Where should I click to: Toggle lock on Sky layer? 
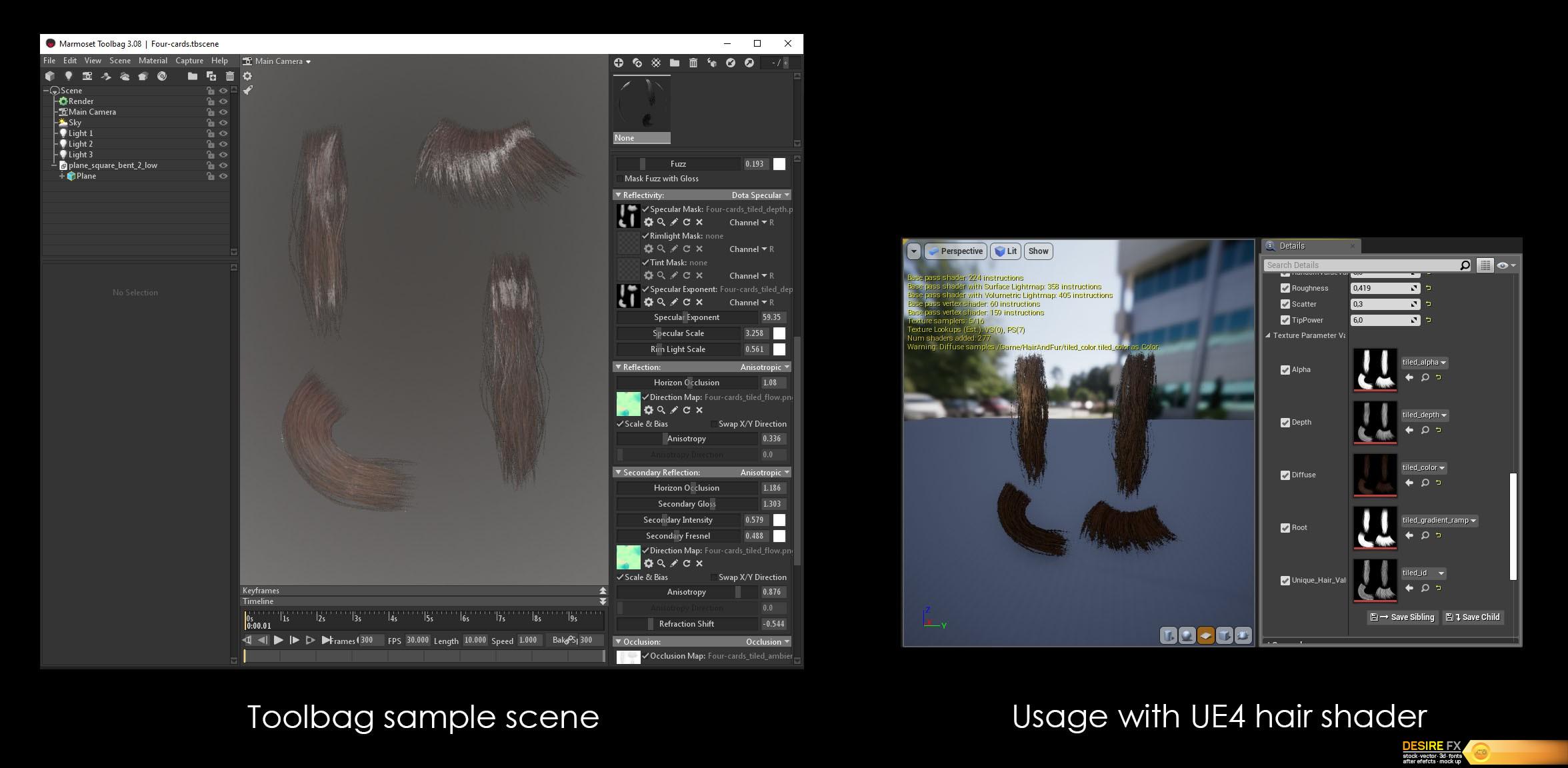tap(210, 123)
